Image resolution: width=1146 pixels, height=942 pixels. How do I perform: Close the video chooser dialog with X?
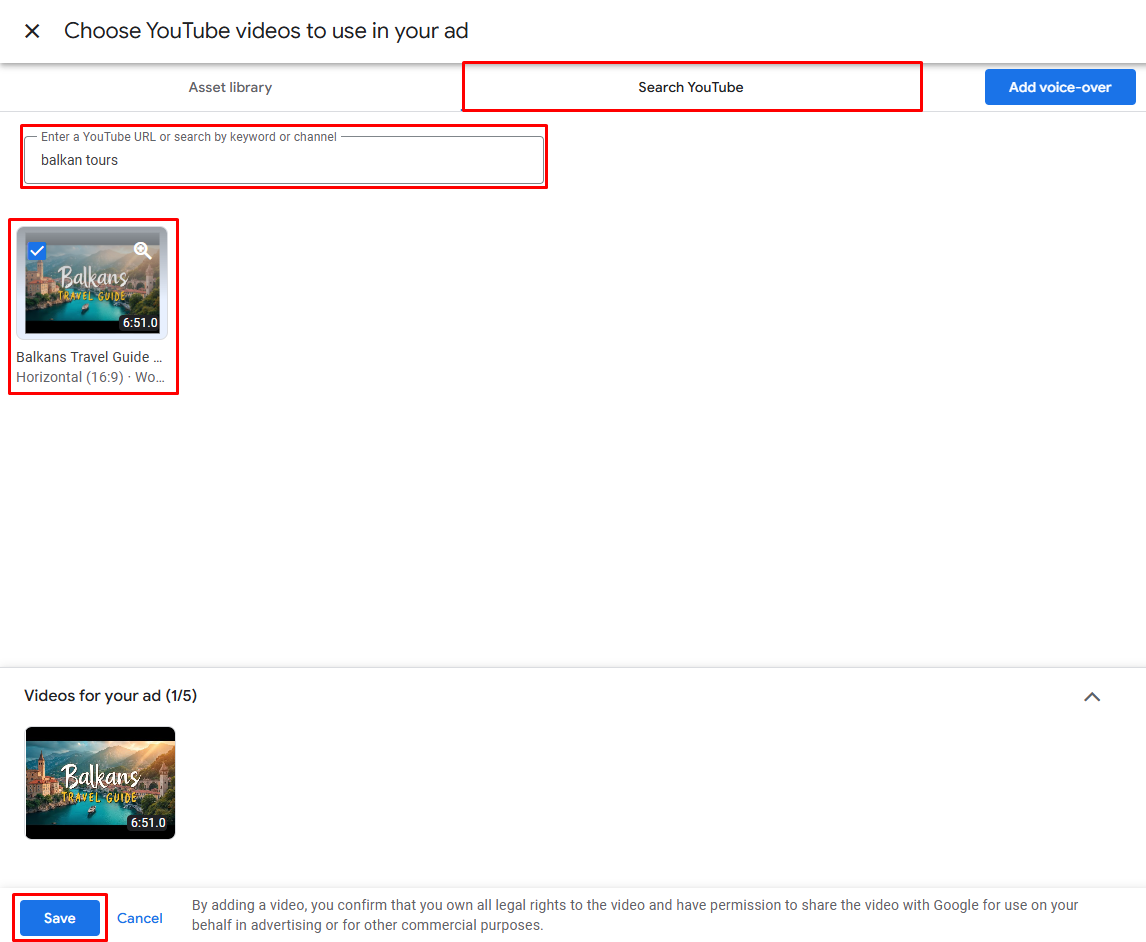(x=32, y=31)
